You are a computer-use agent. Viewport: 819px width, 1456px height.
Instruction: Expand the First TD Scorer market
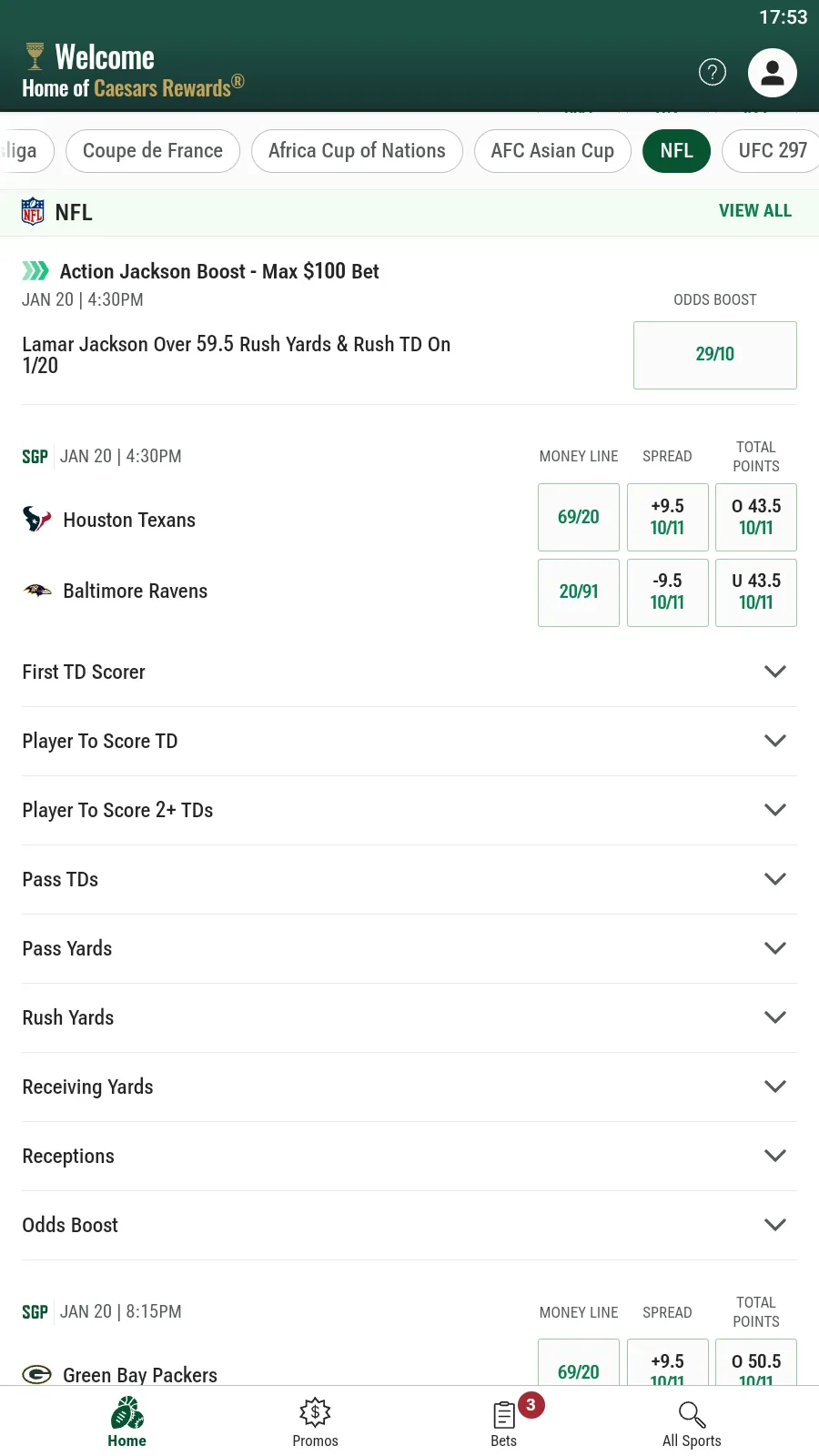click(x=409, y=672)
